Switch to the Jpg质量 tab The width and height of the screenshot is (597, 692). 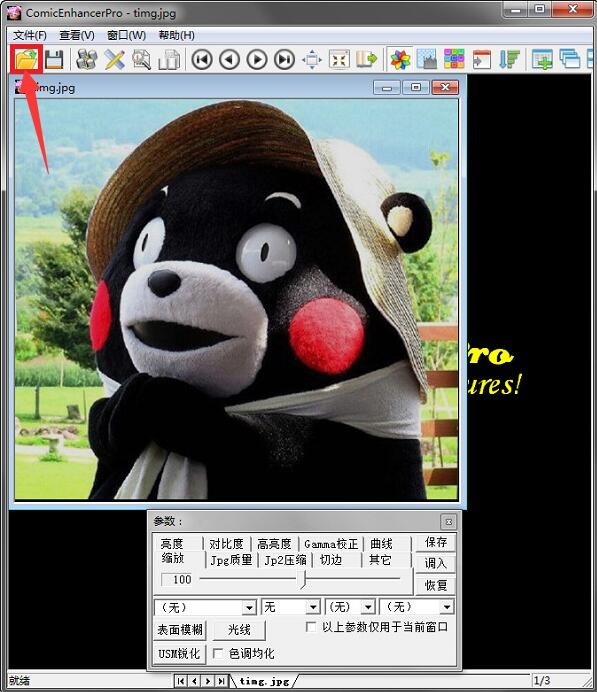[231, 560]
